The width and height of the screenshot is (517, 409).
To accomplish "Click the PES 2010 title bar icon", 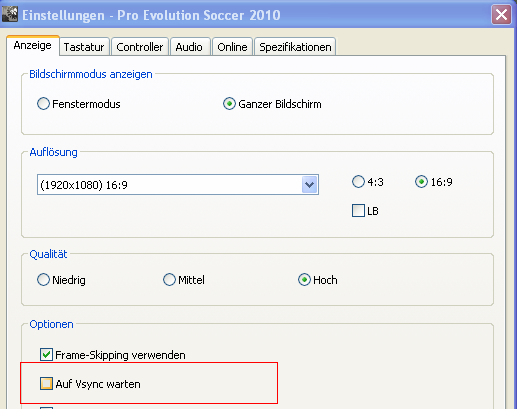I will [x=10, y=15].
